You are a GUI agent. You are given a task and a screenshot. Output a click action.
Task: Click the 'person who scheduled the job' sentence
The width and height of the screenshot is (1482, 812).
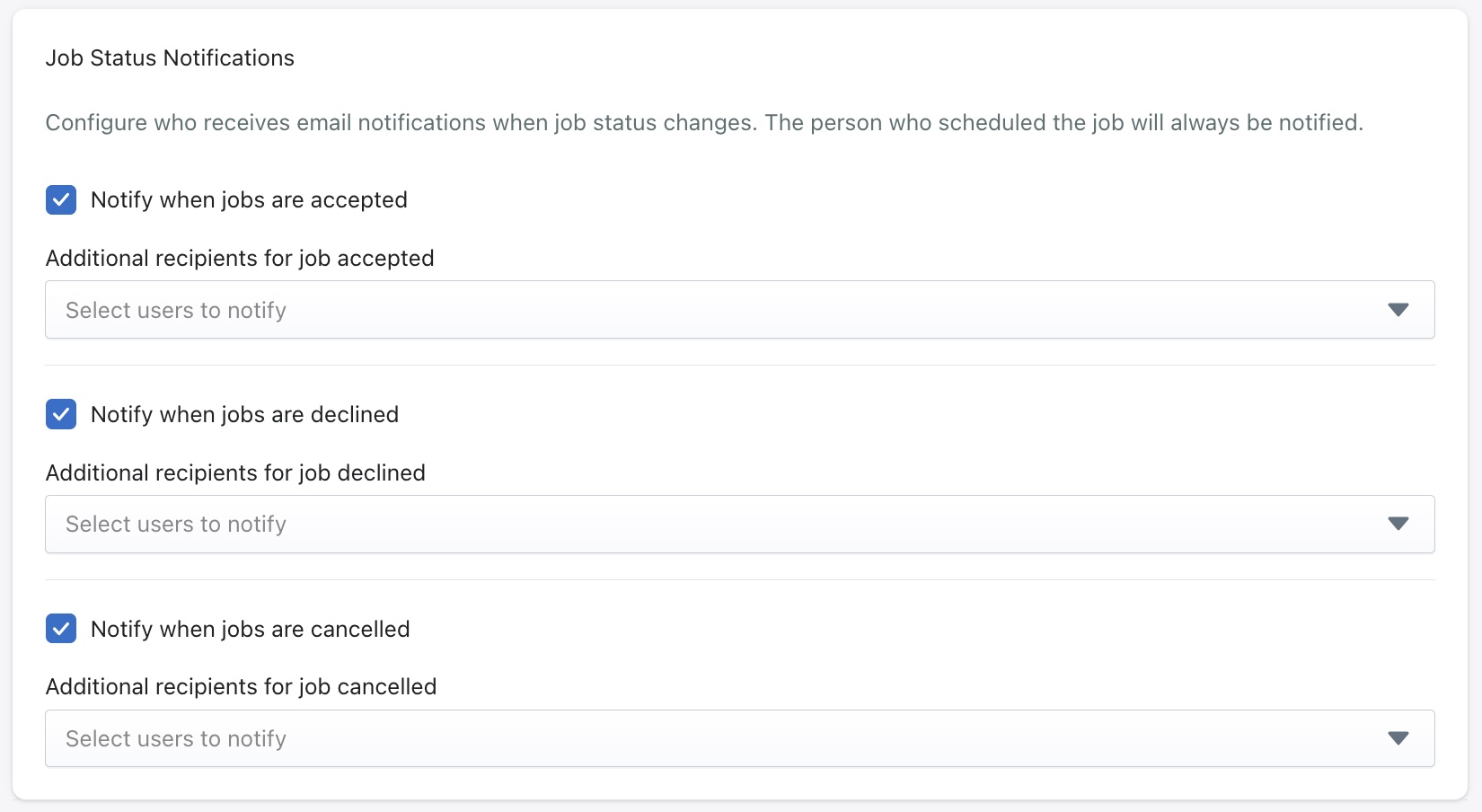[x=1063, y=122]
